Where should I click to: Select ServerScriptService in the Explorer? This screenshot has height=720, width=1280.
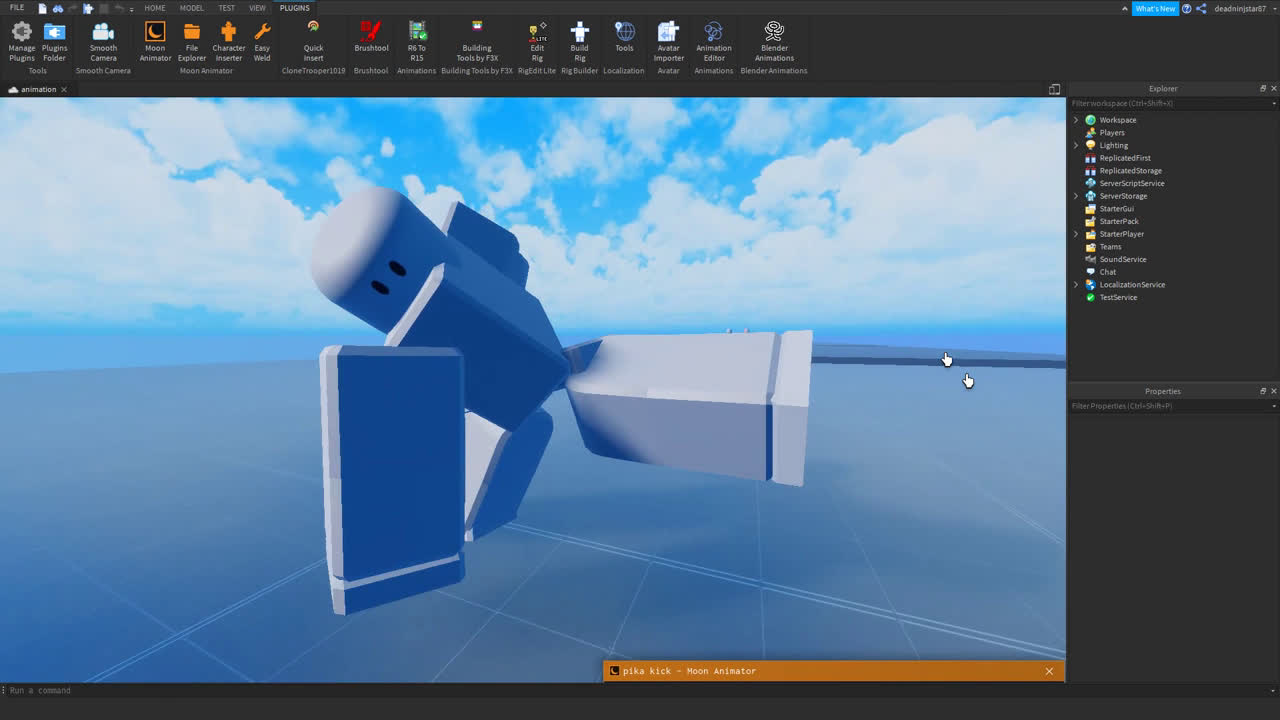[x=1131, y=183]
